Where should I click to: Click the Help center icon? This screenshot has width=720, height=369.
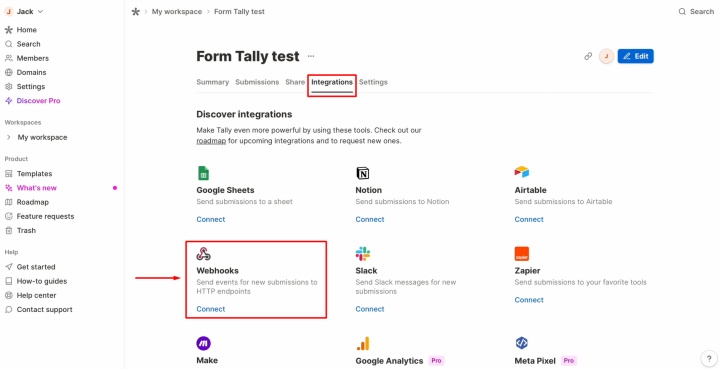pos(8,296)
